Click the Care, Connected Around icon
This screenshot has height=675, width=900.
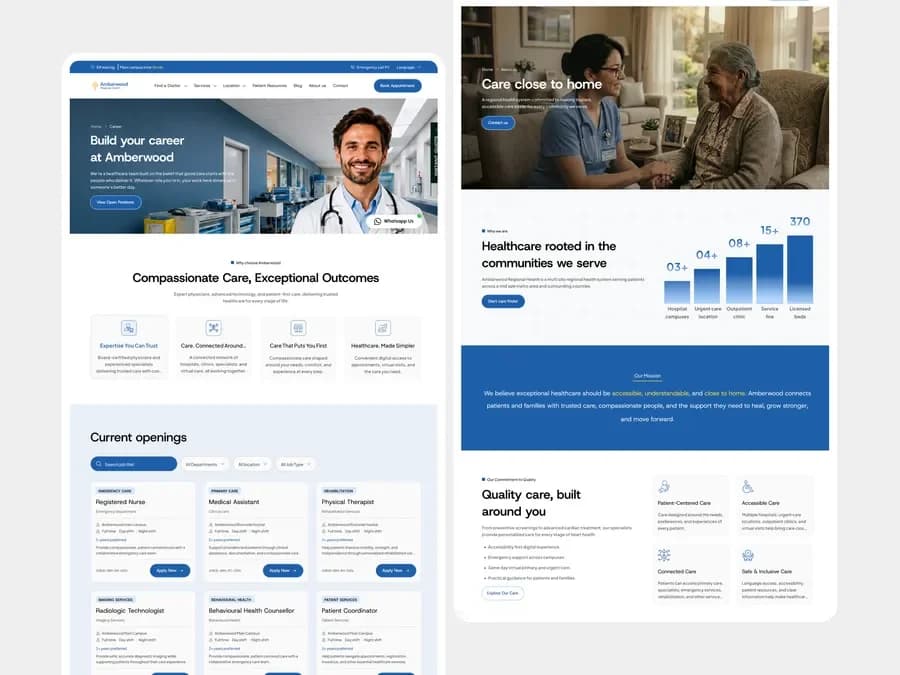pos(214,328)
